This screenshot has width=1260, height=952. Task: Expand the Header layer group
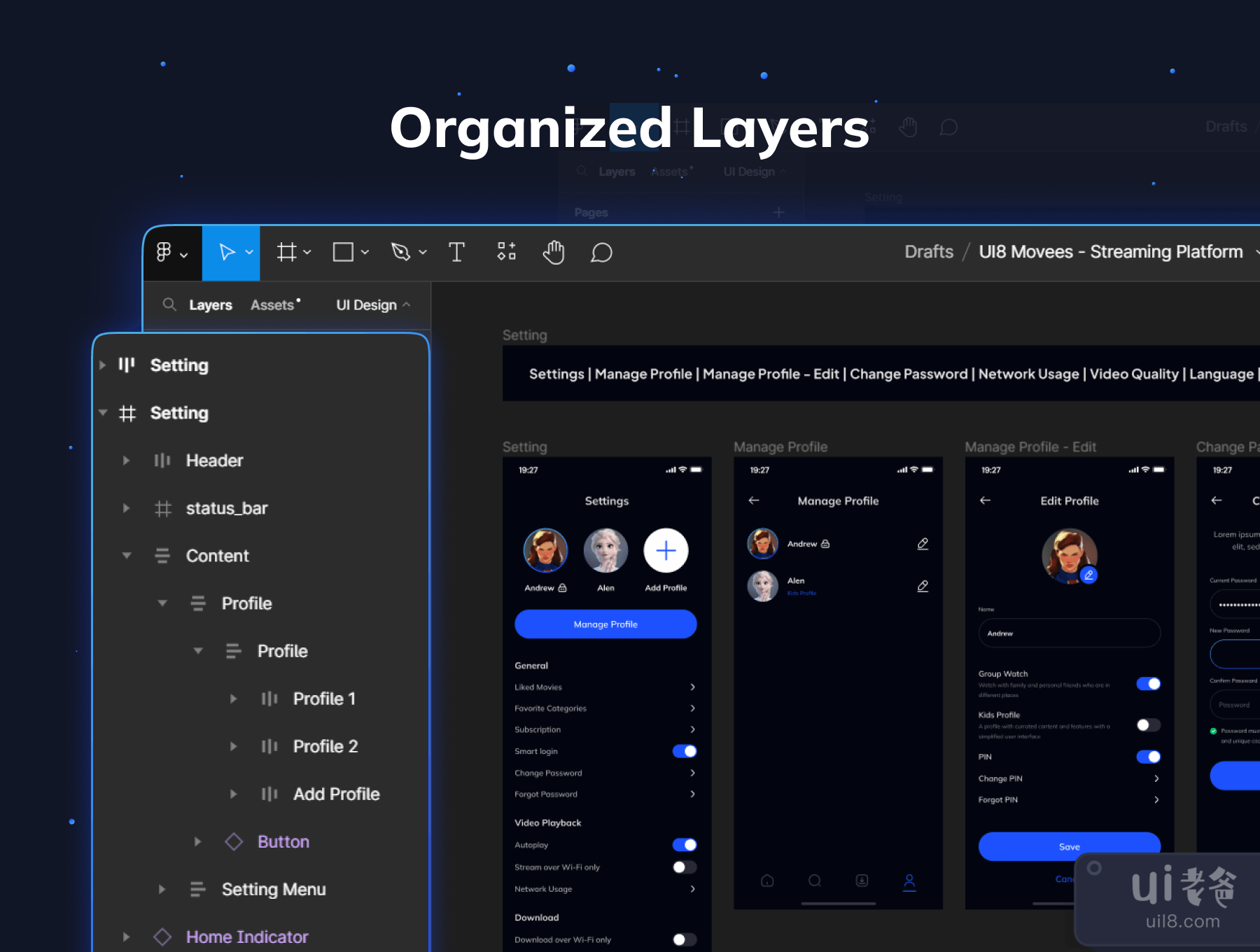click(x=126, y=461)
